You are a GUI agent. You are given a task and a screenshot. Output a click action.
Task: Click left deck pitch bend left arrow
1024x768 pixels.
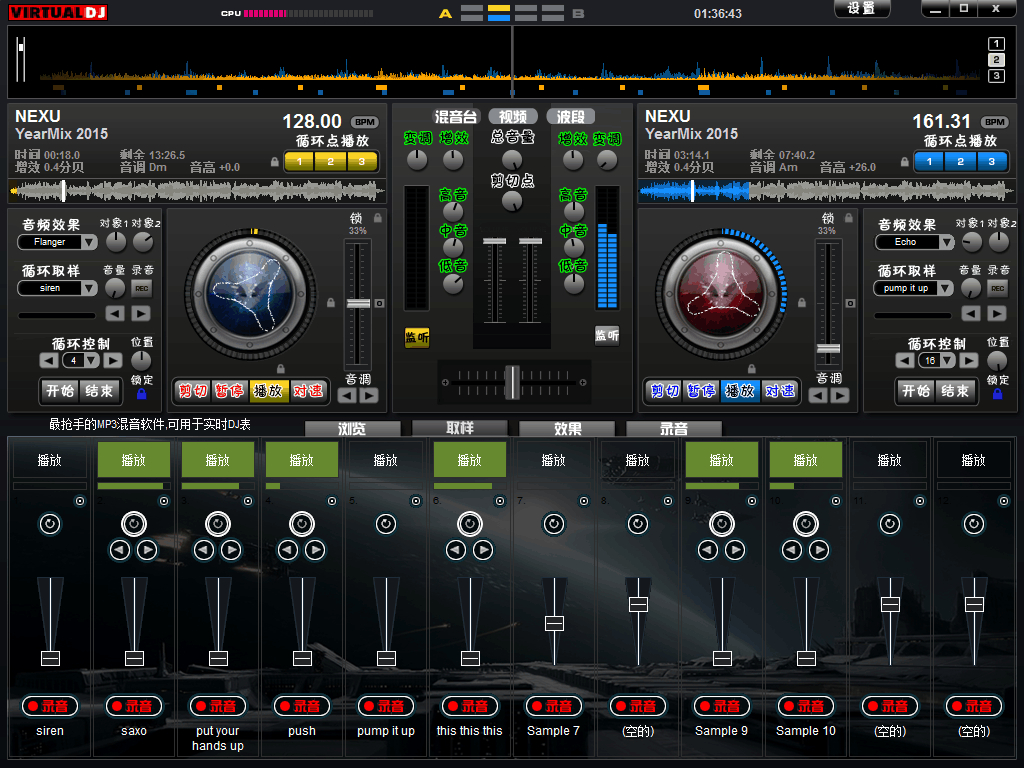(x=347, y=395)
